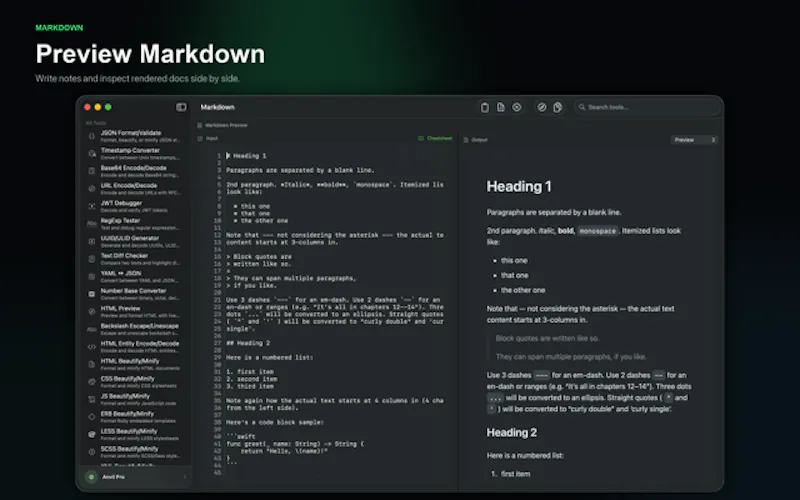Click the HTML Preview icon
800x500 pixels.
pos(92,312)
